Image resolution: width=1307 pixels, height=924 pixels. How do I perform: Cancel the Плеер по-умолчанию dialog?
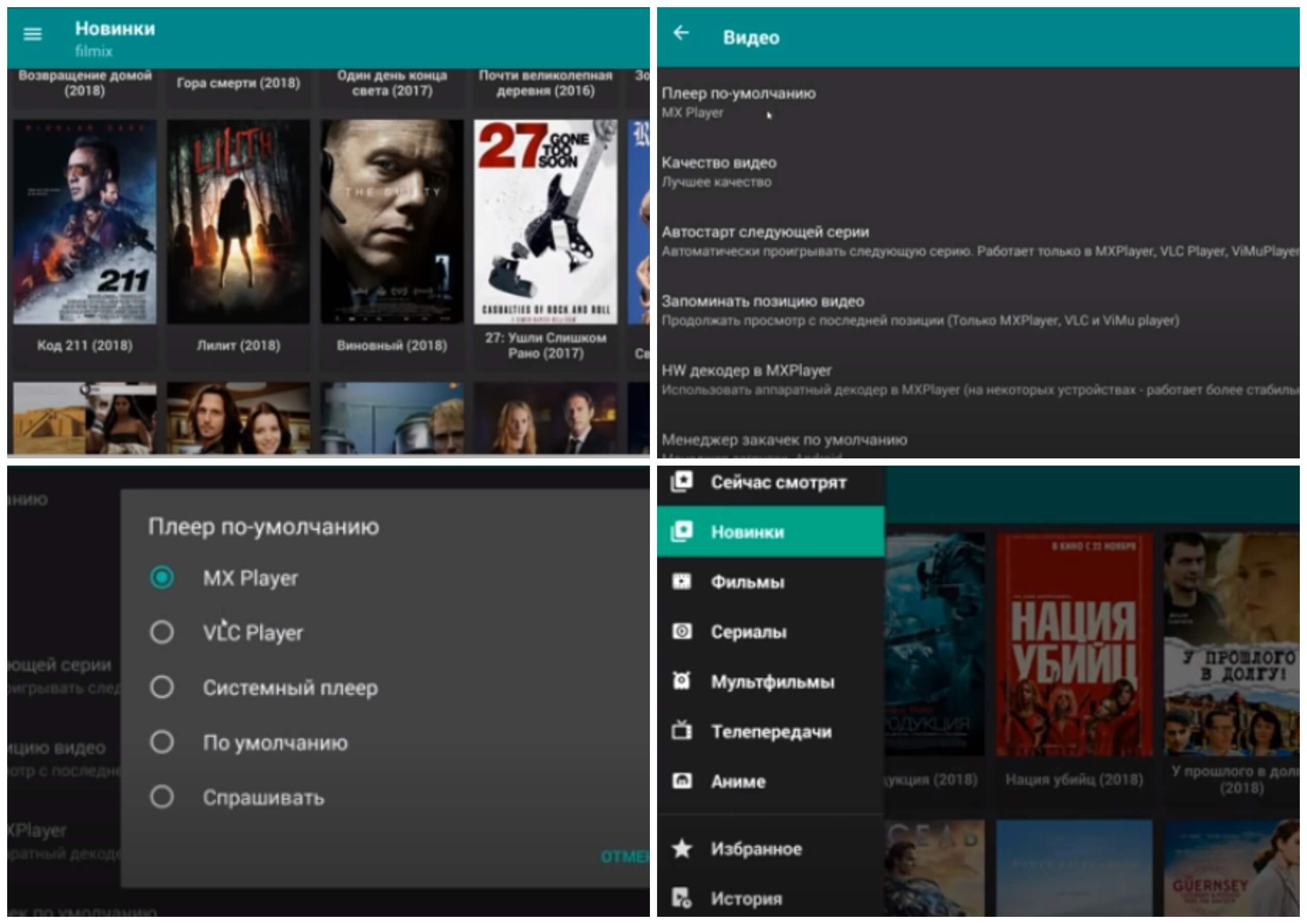point(625,856)
